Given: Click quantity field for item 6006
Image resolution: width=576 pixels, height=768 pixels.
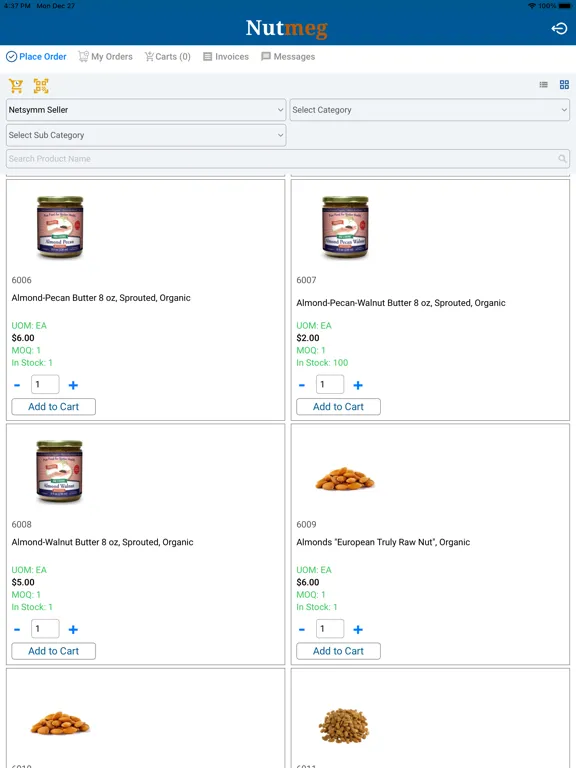Looking at the screenshot, I should pos(45,384).
